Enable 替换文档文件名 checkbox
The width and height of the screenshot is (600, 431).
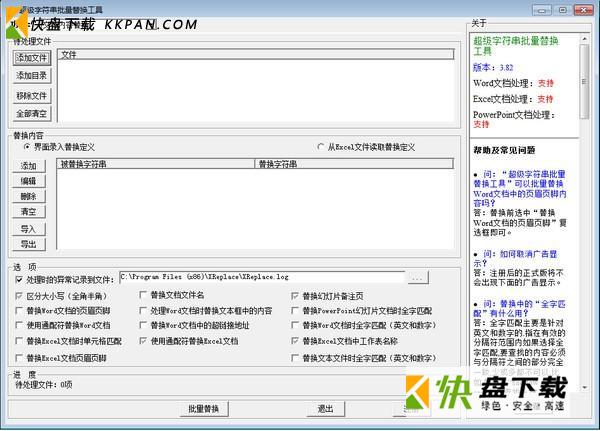click(143, 295)
